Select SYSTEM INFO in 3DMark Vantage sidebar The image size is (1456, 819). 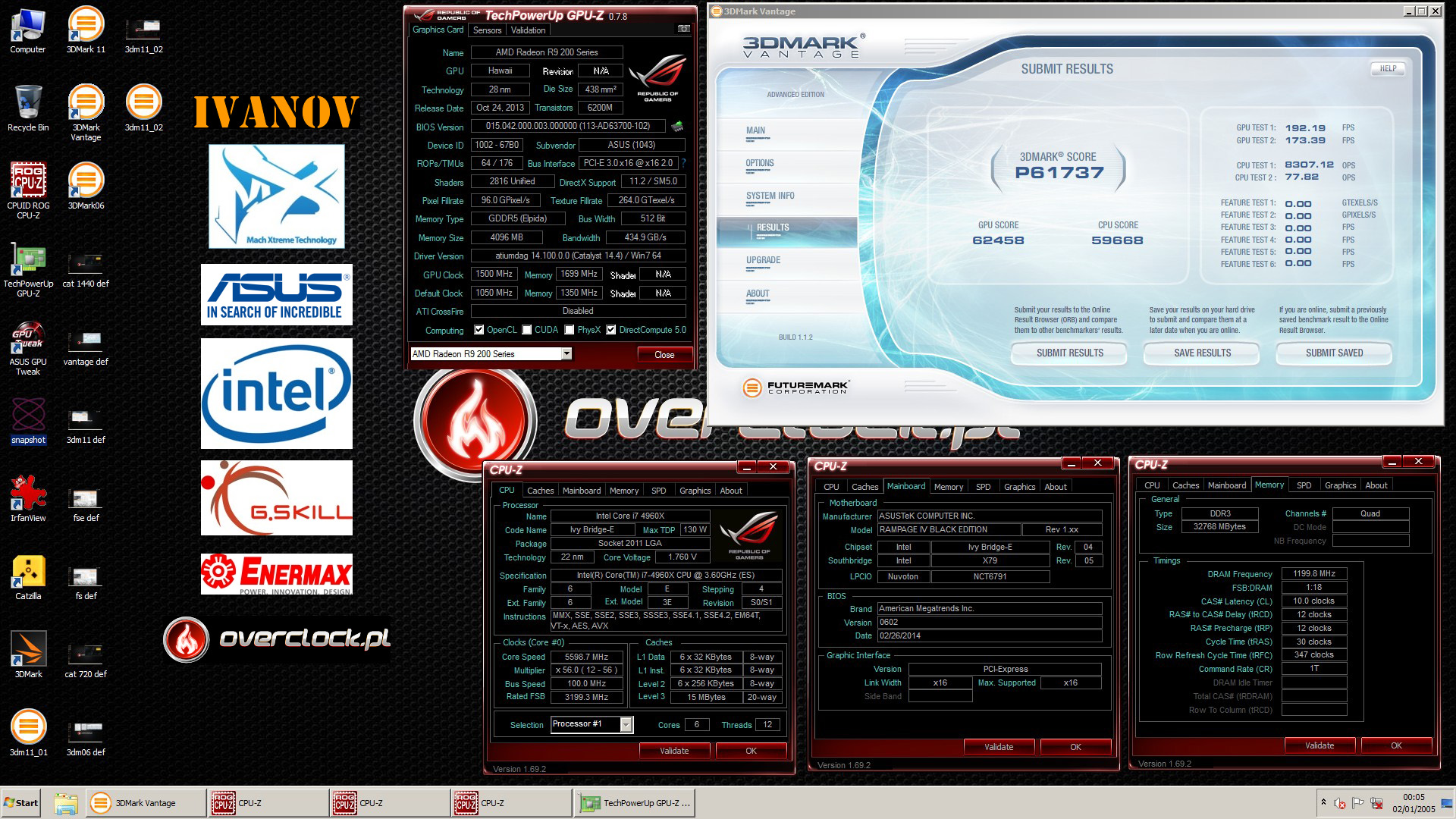pyautogui.click(x=770, y=196)
